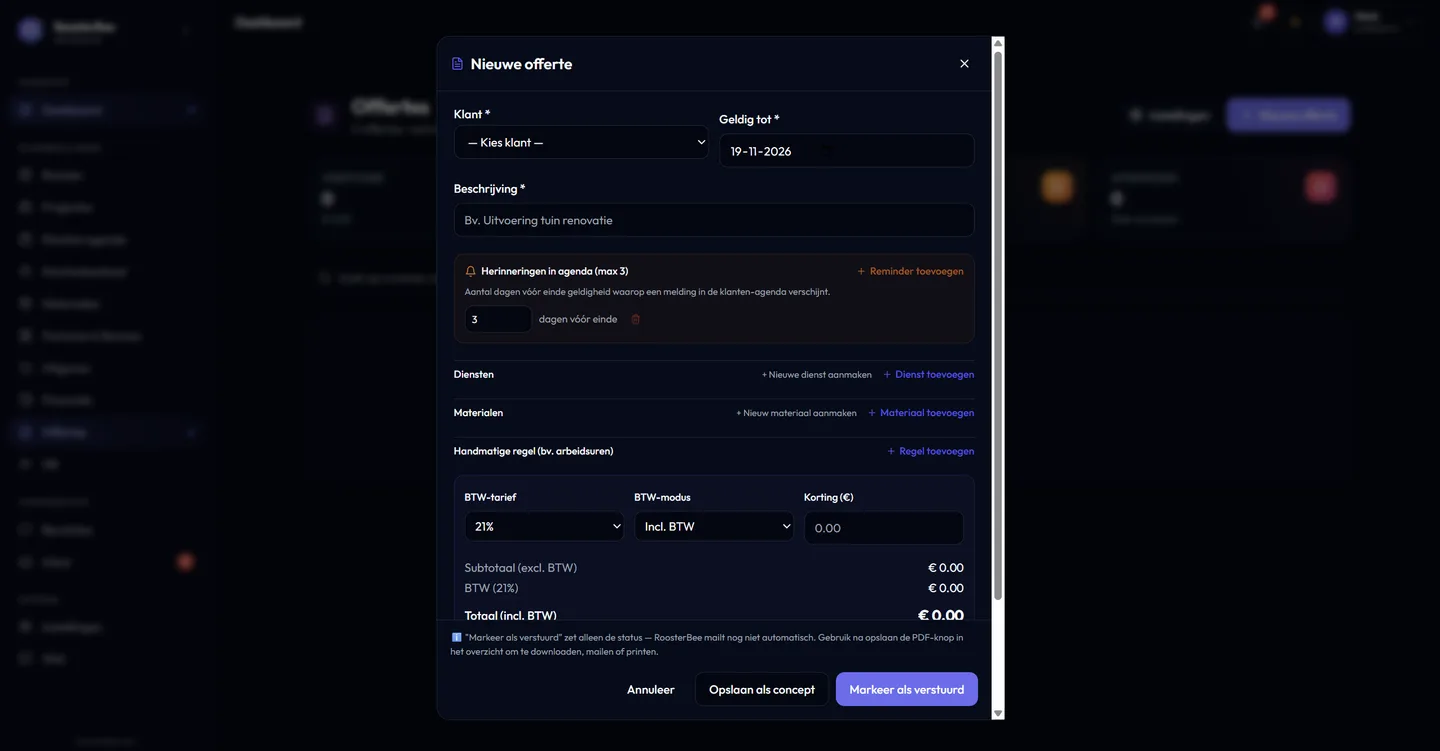Image resolution: width=1440 pixels, height=751 pixels.
Task: Click Materiaal toevoegen link
Action: click(x=920, y=413)
